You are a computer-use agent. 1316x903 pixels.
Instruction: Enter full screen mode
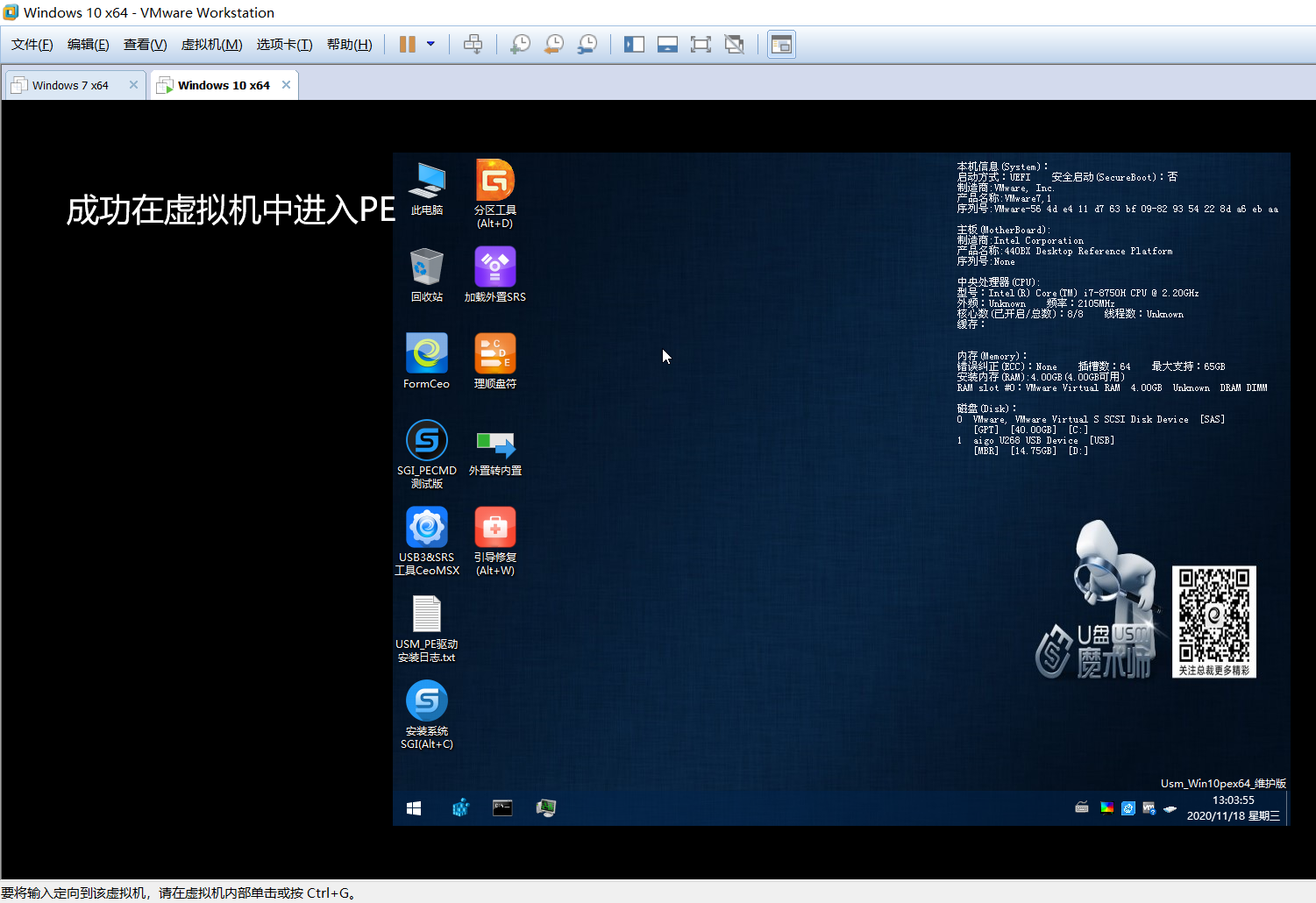pyautogui.click(x=701, y=45)
